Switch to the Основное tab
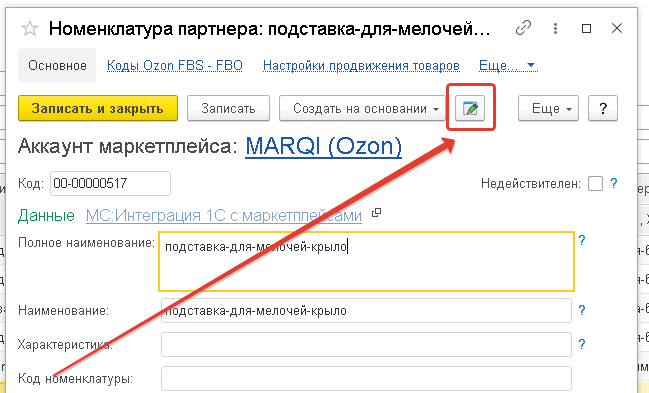Image resolution: width=649 pixels, height=393 pixels. [x=57, y=65]
